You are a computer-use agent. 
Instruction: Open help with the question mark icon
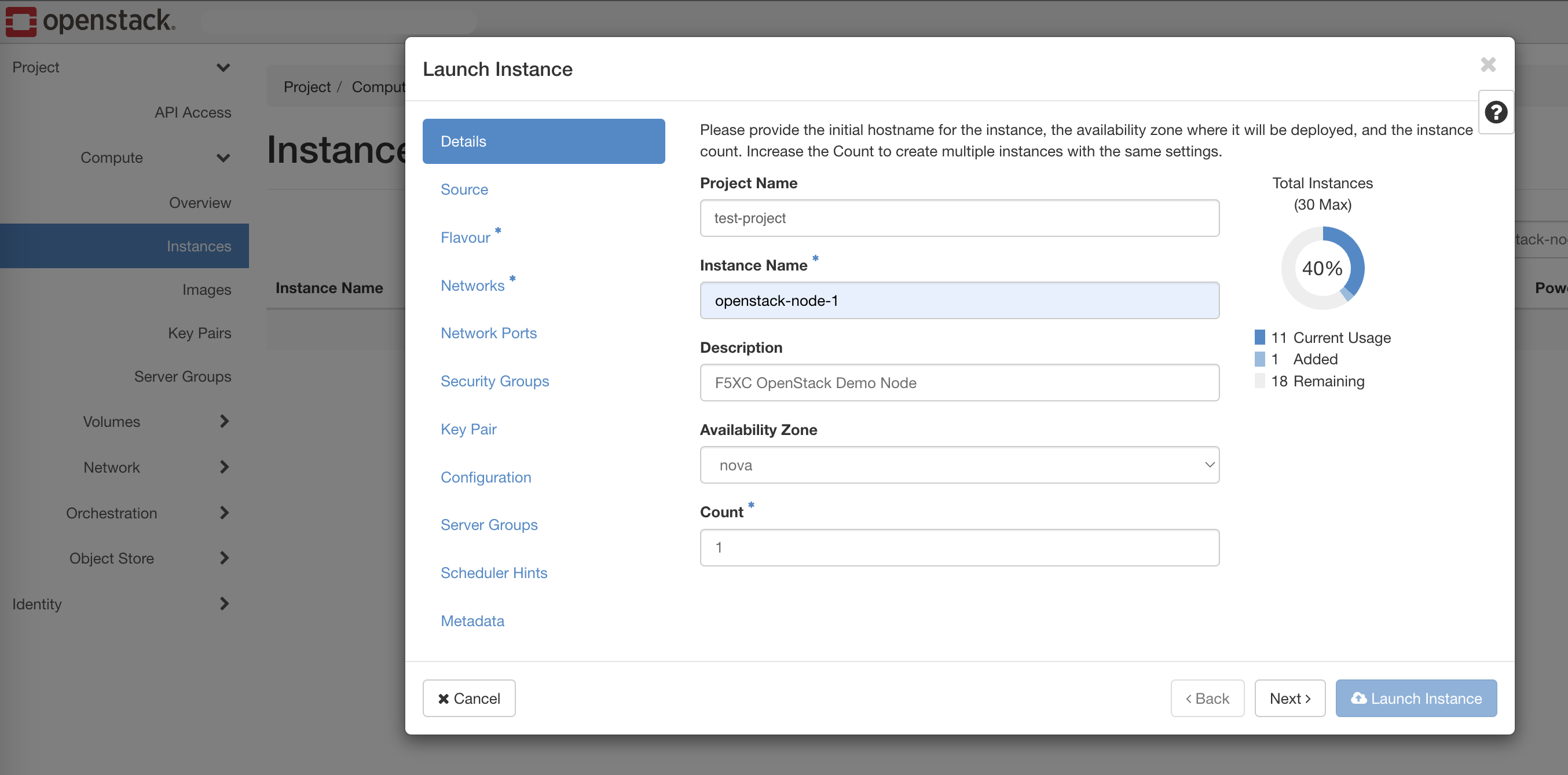click(1496, 112)
